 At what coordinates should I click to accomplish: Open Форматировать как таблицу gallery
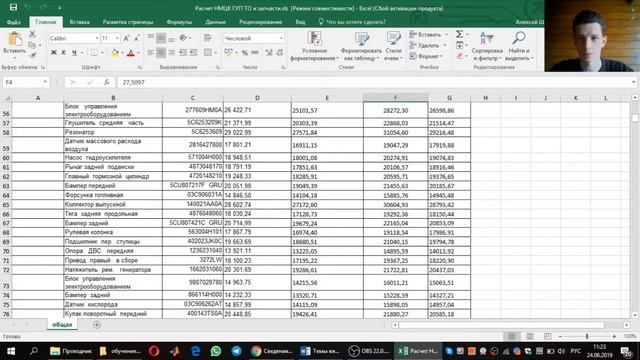361,46
